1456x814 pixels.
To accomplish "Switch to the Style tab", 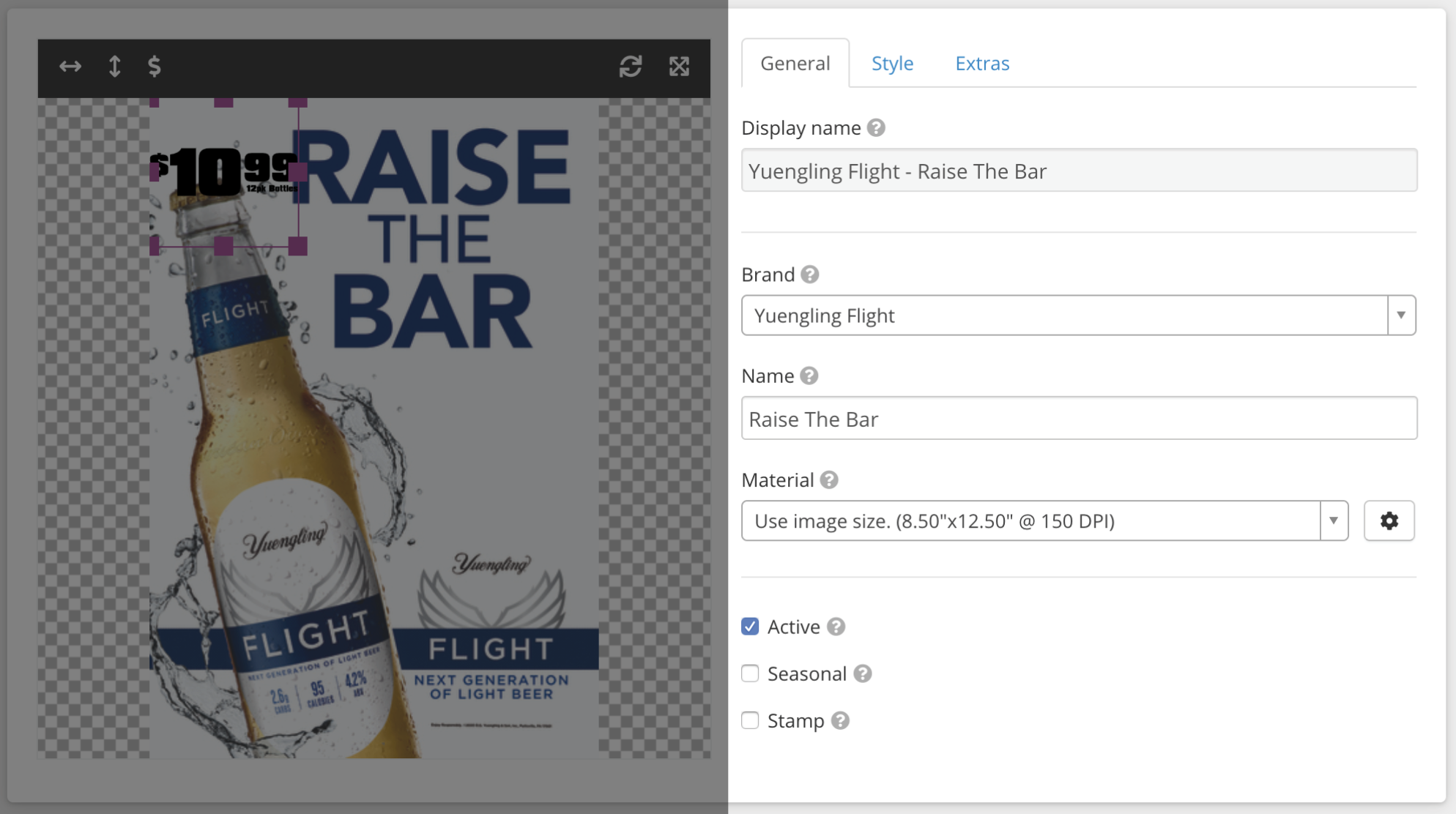I will point(892,63).
